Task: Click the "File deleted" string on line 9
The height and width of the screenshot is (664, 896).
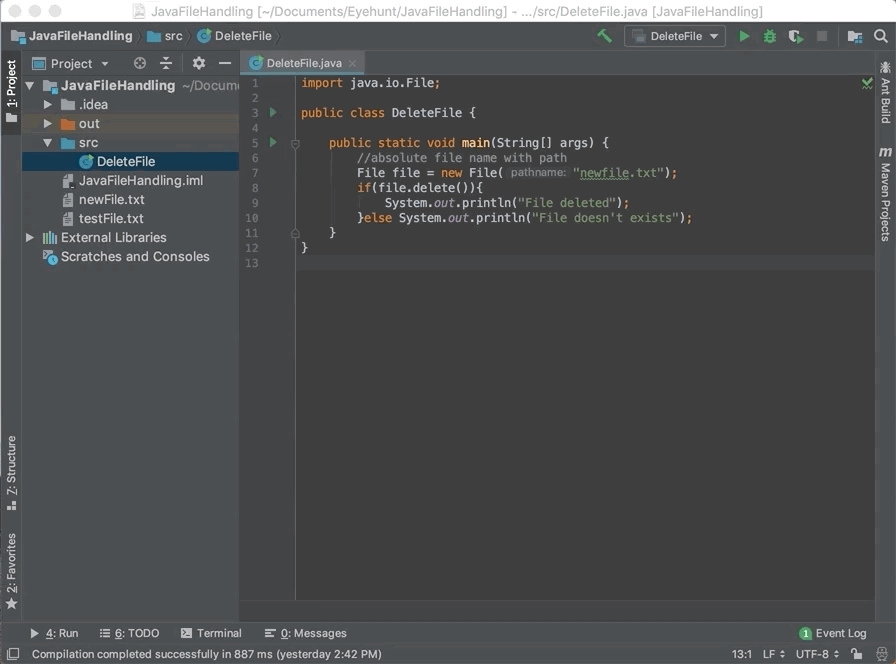Action: (566, 203)
